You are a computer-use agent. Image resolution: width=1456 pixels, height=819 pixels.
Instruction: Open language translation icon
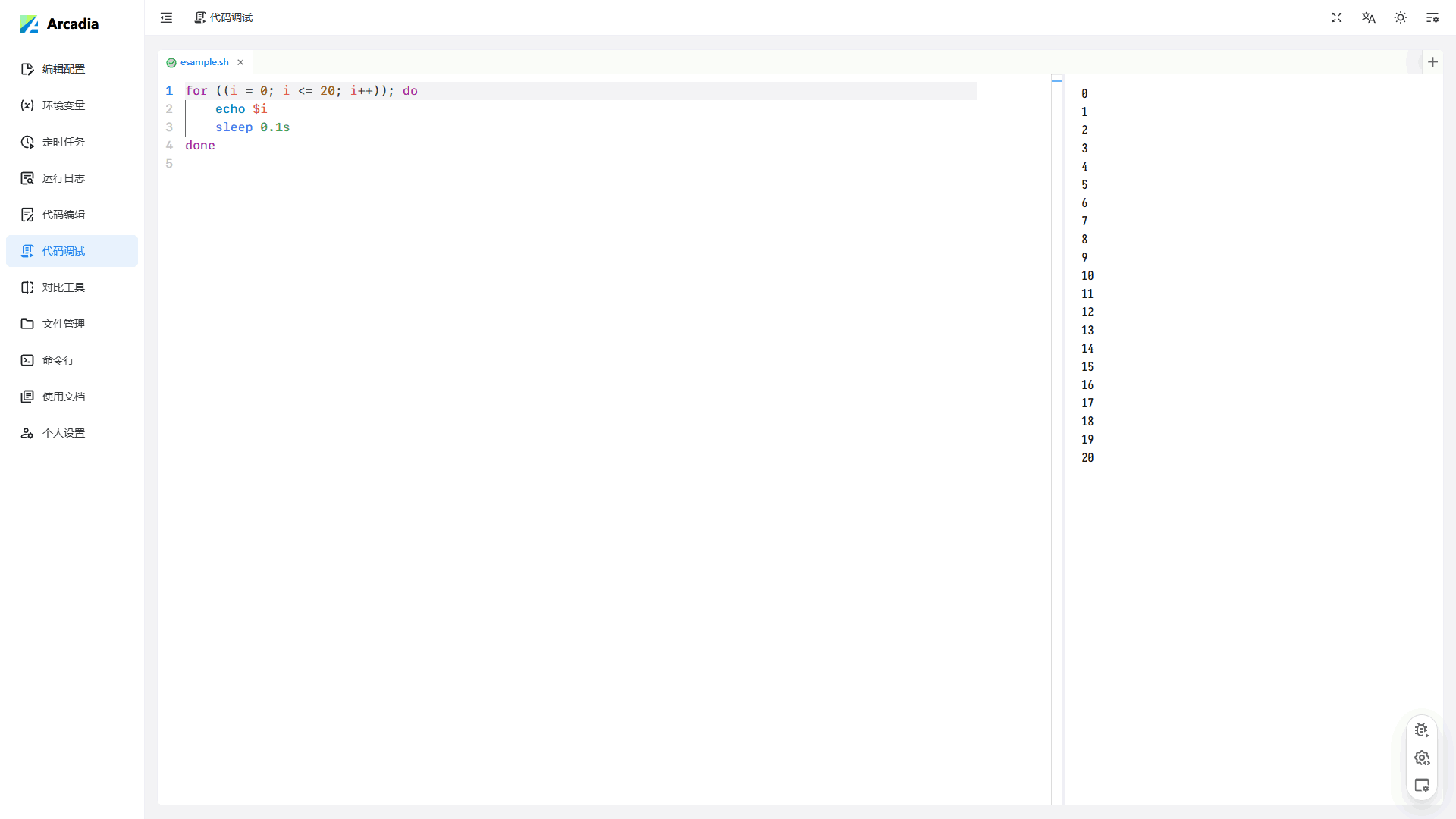[x=1368, y=17]
